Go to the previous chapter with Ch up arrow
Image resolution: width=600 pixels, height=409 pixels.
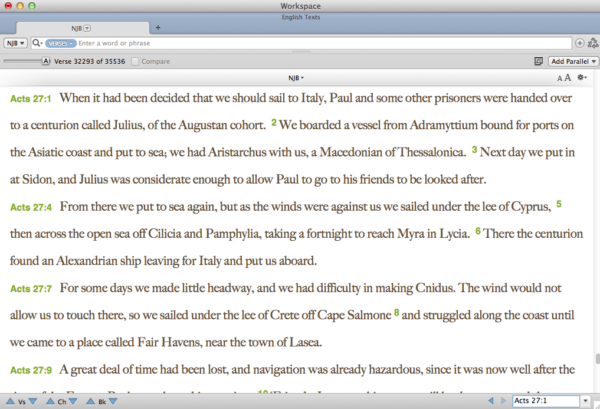[50, 401]
